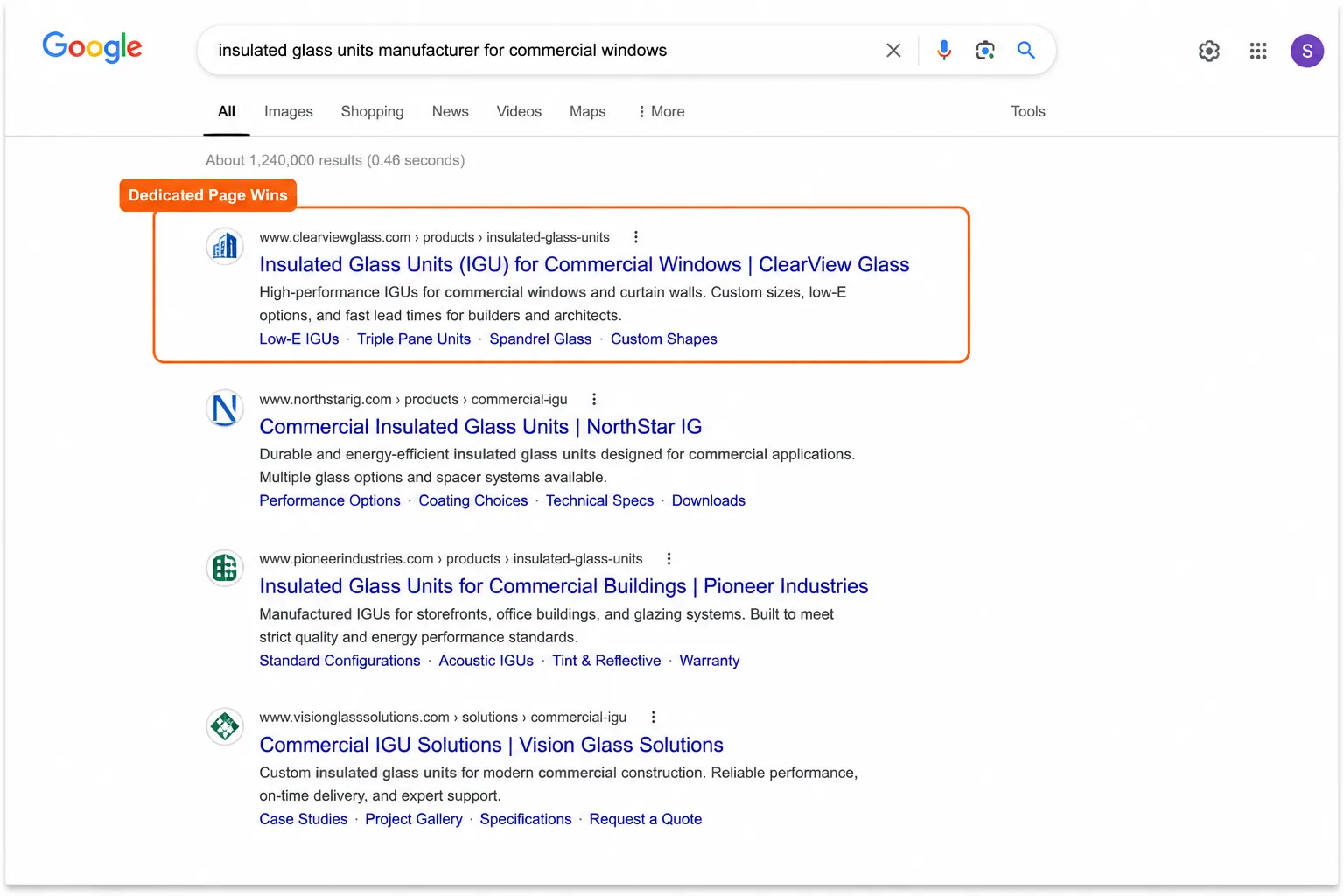This screenshot has height=896, width=1344.
Task: Switch to the Maps tab
Action: click(588, 111)
